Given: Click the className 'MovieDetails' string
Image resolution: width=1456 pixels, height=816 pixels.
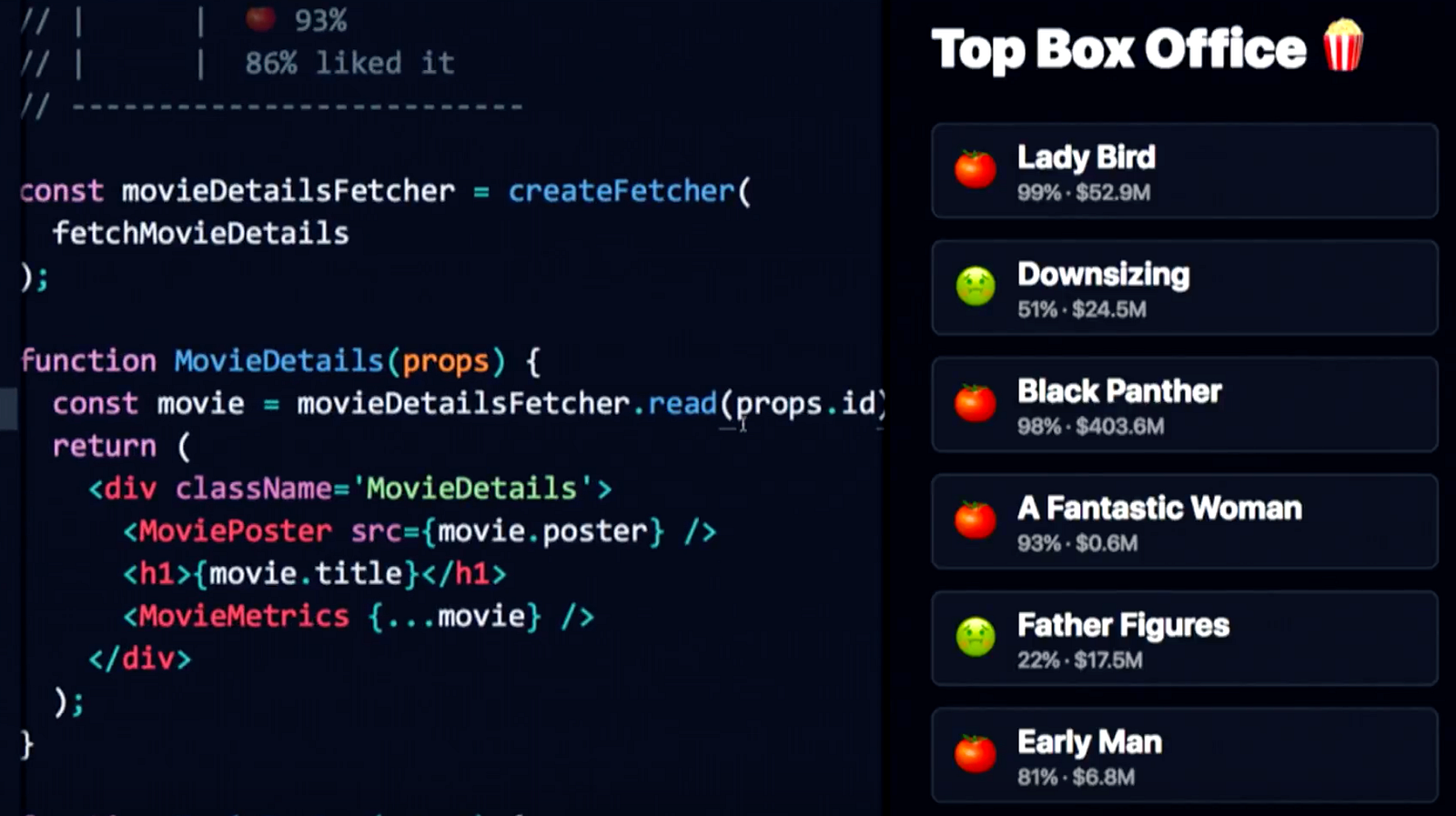Looking at the screenshot, I should pyautogui.click(x=471, y=489).
